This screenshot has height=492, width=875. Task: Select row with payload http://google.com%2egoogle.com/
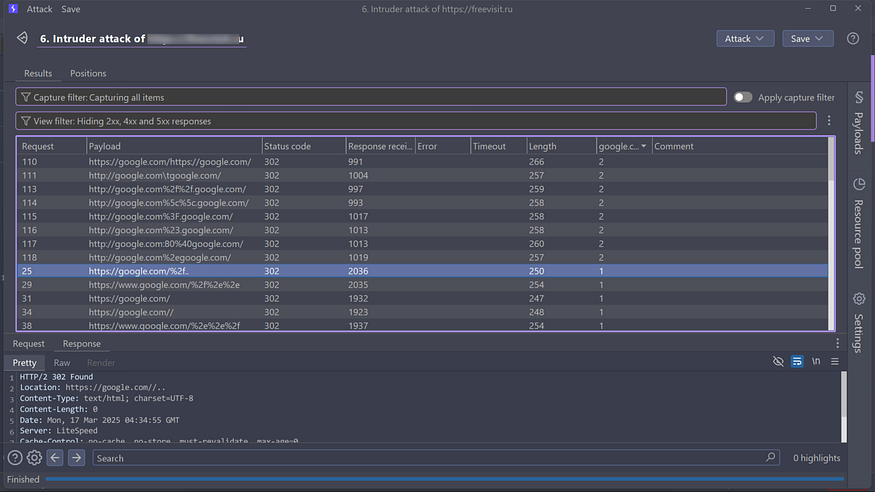click(422, 257)
